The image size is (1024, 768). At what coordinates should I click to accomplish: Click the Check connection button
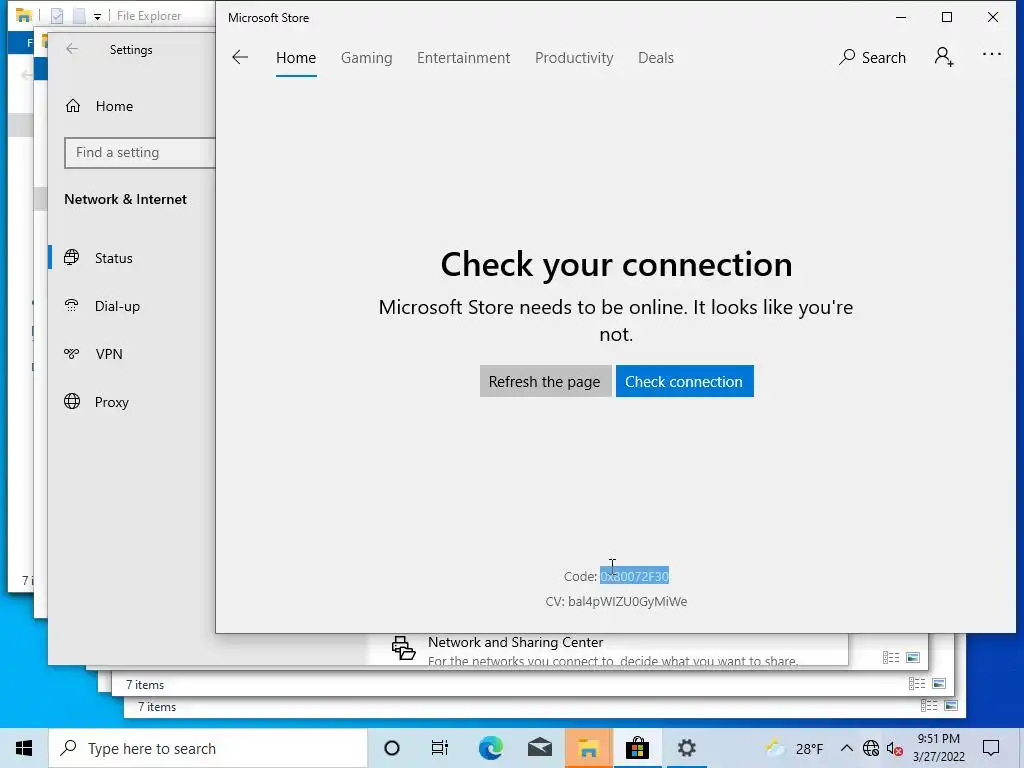click(684, 381)
